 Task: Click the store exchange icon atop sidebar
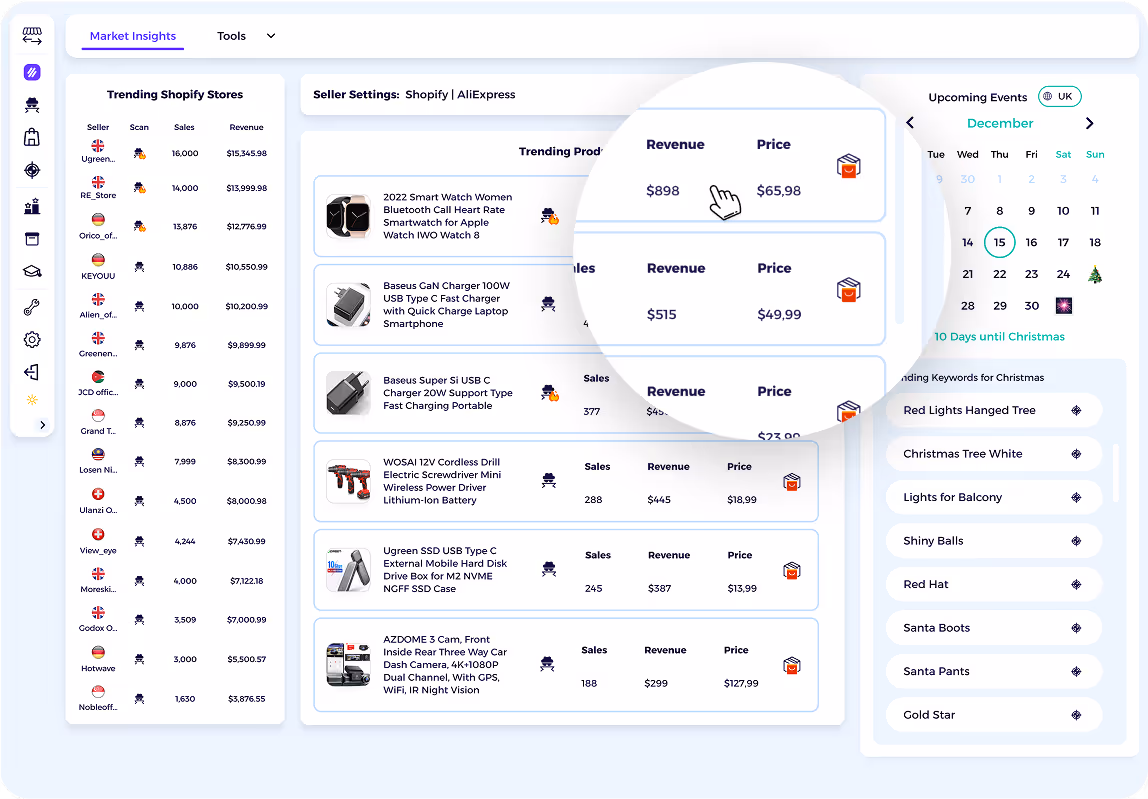(32, 36)
